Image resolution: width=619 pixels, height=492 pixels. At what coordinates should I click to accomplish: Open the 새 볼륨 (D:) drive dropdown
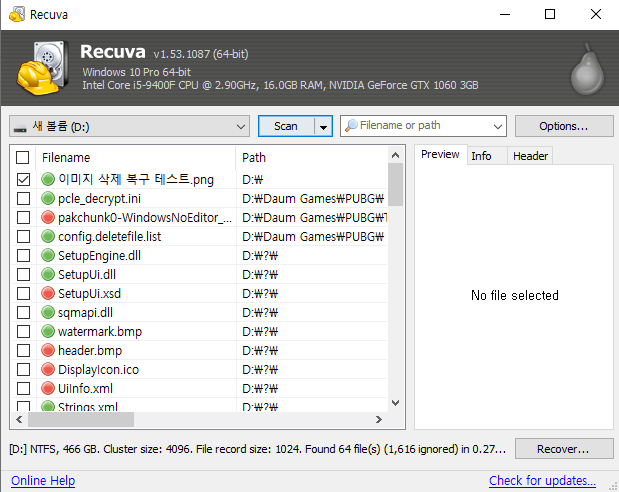pyautogui.click(x=129, y=126)
